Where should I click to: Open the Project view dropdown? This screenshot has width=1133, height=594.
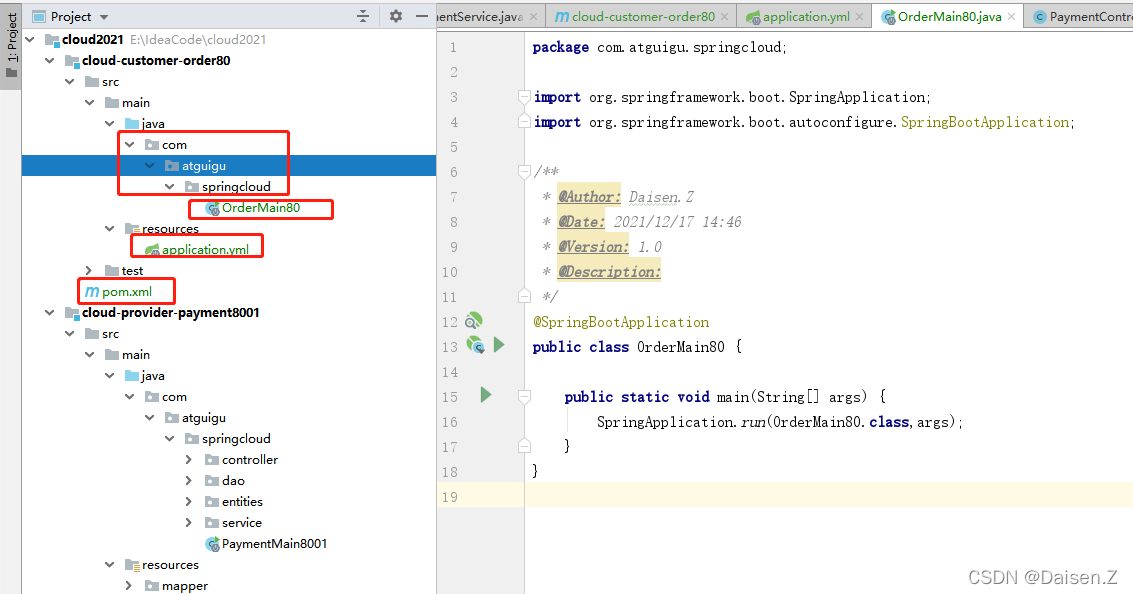[x=103, y=17]
